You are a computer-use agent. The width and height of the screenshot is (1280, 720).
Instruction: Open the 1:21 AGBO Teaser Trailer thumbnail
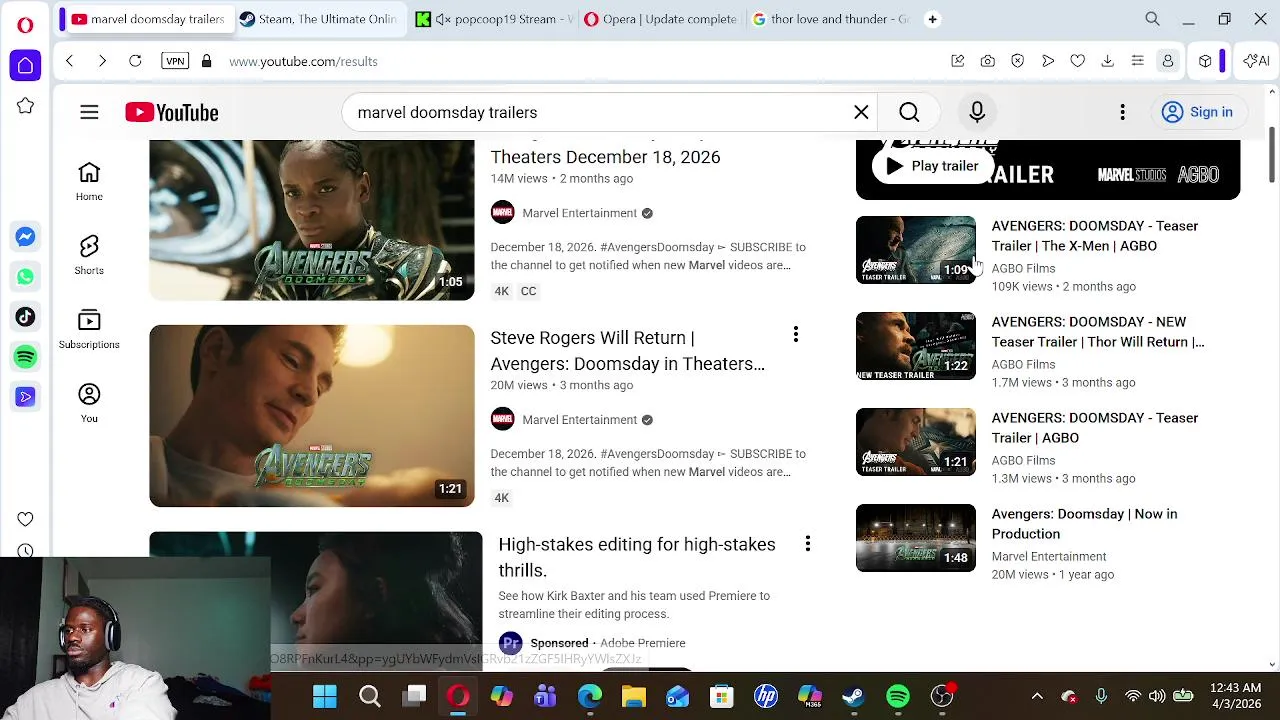[x=915, y=442]
